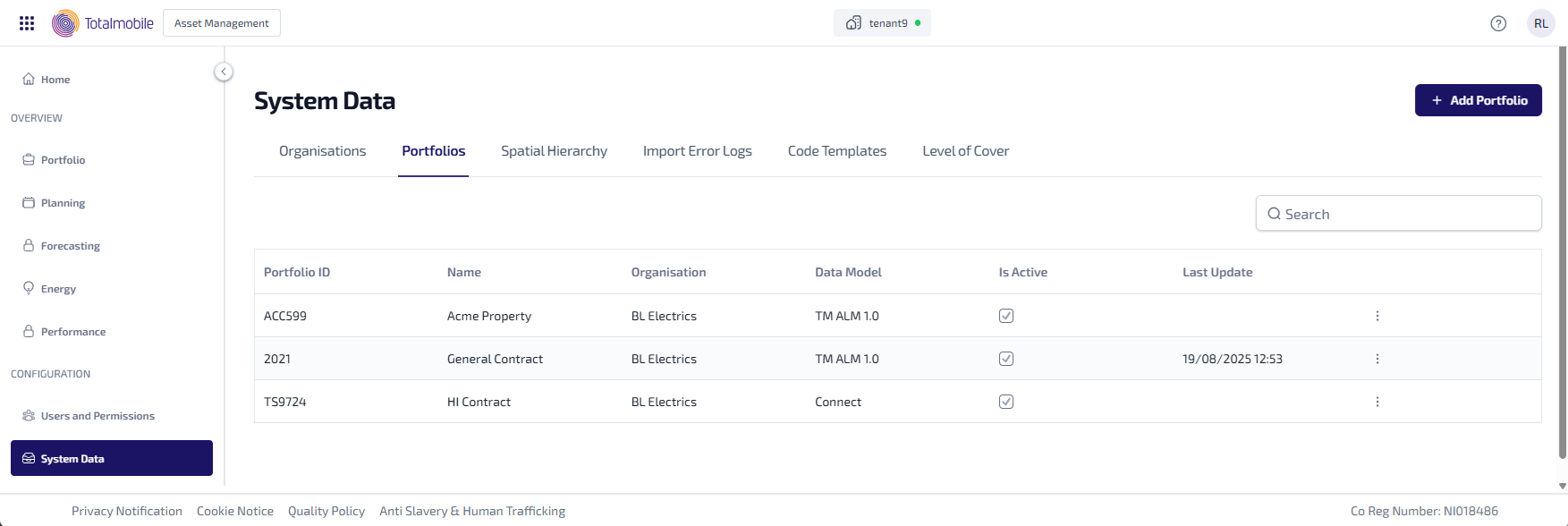Switch to the Spatial Hierarchy tab

554,151
